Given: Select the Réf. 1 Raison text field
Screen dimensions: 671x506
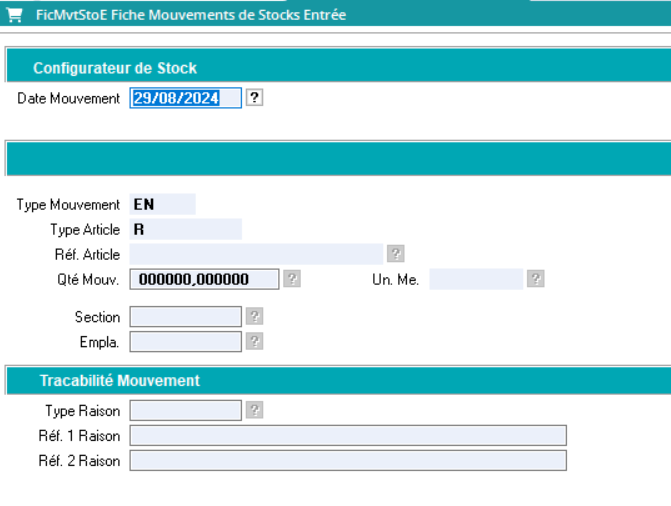Looking at the screenshot, I should click(x=348, y=435).
